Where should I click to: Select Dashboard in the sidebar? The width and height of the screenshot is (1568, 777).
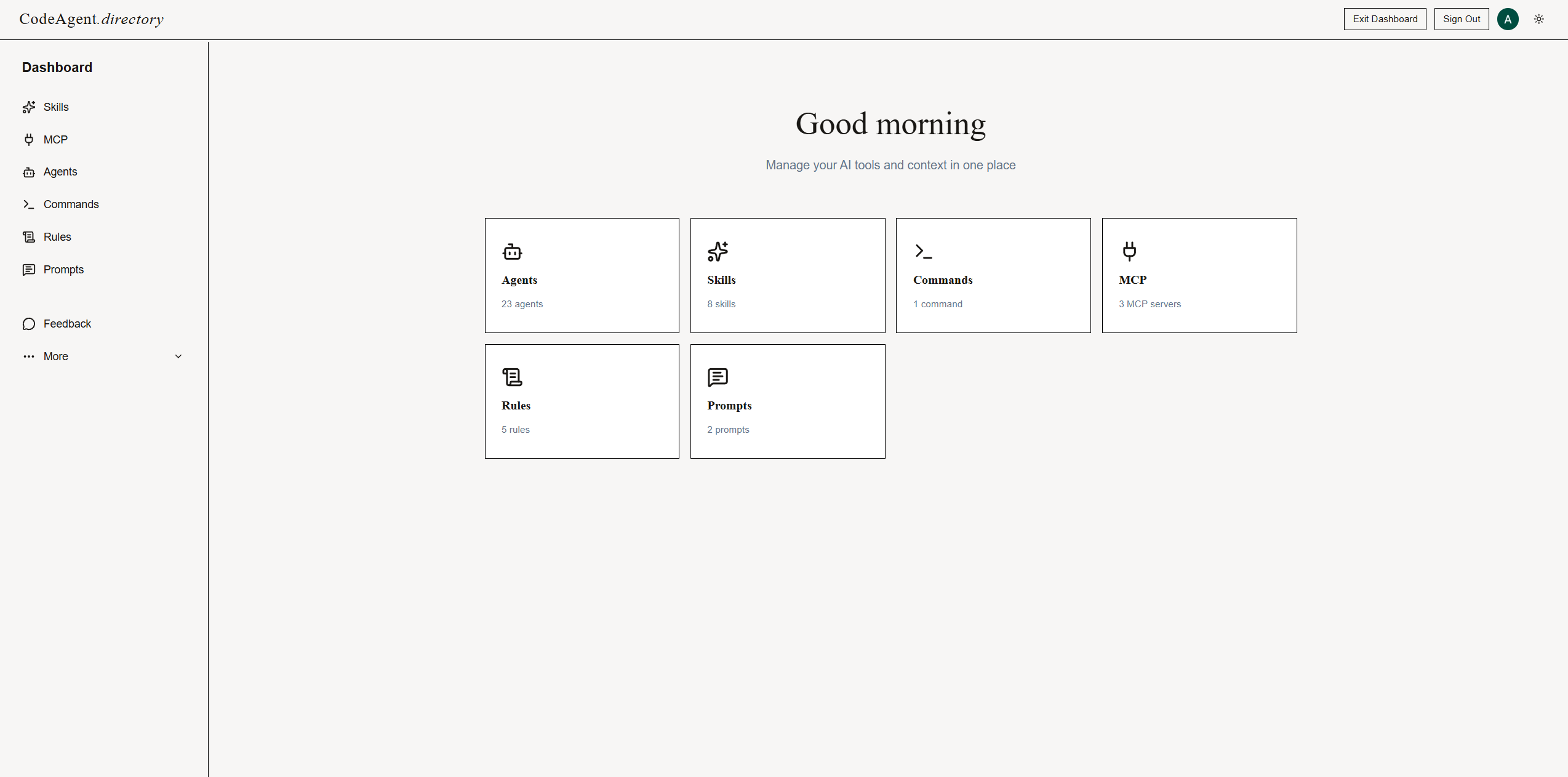tap(57, 67)
